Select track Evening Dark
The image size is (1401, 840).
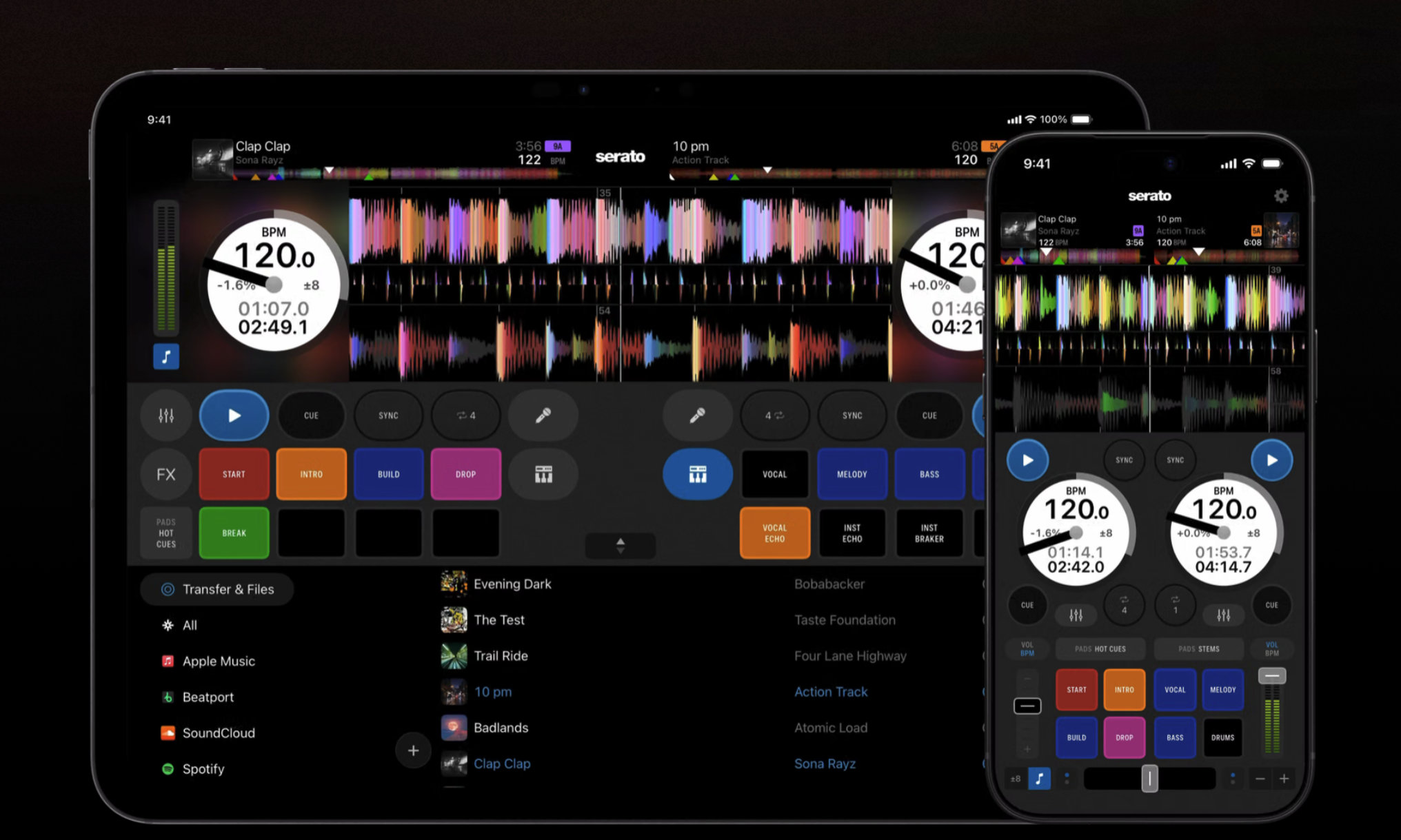[512, 584]
